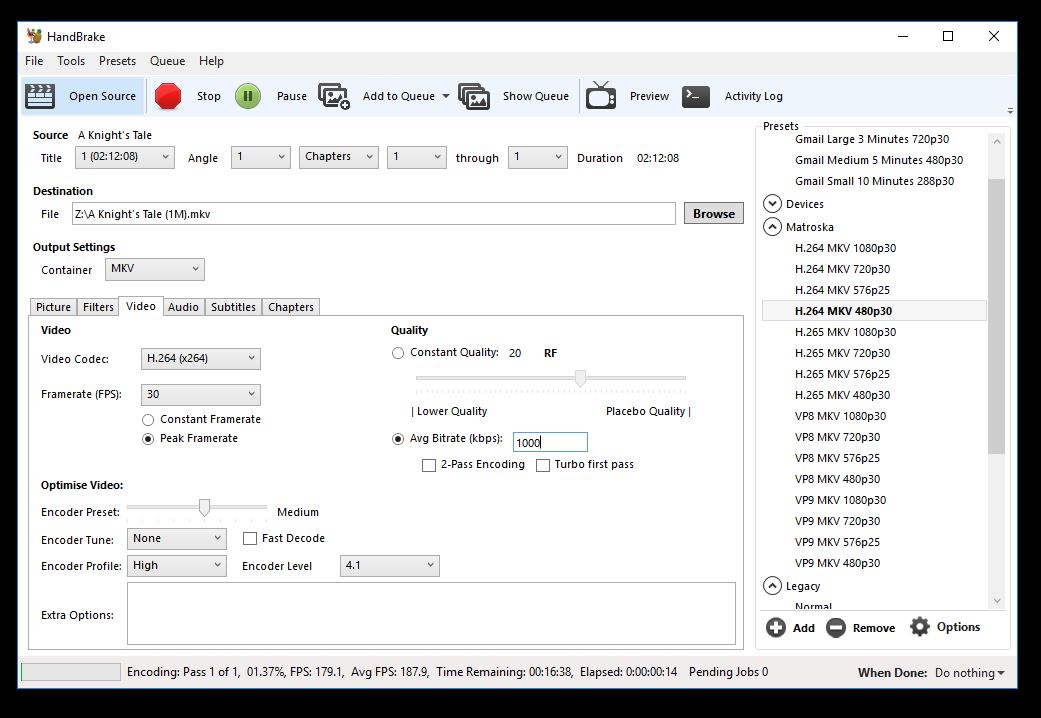Open the File menu
The width and height of the screenshot is (1041, 718).
pyautogui.click(x=34, y=61)
